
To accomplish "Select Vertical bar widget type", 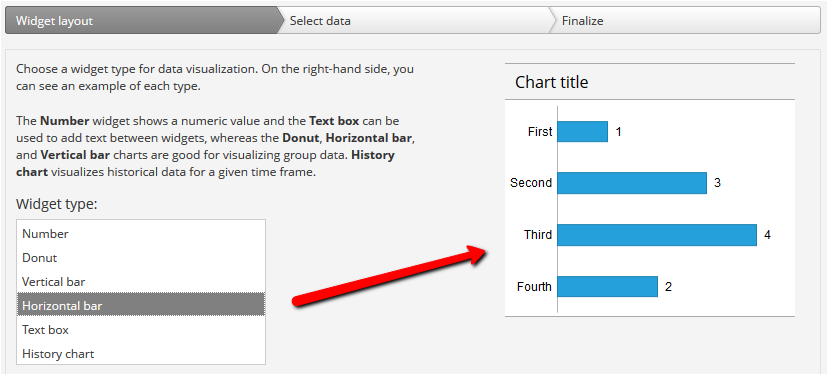I will click(x=141, y=282).
